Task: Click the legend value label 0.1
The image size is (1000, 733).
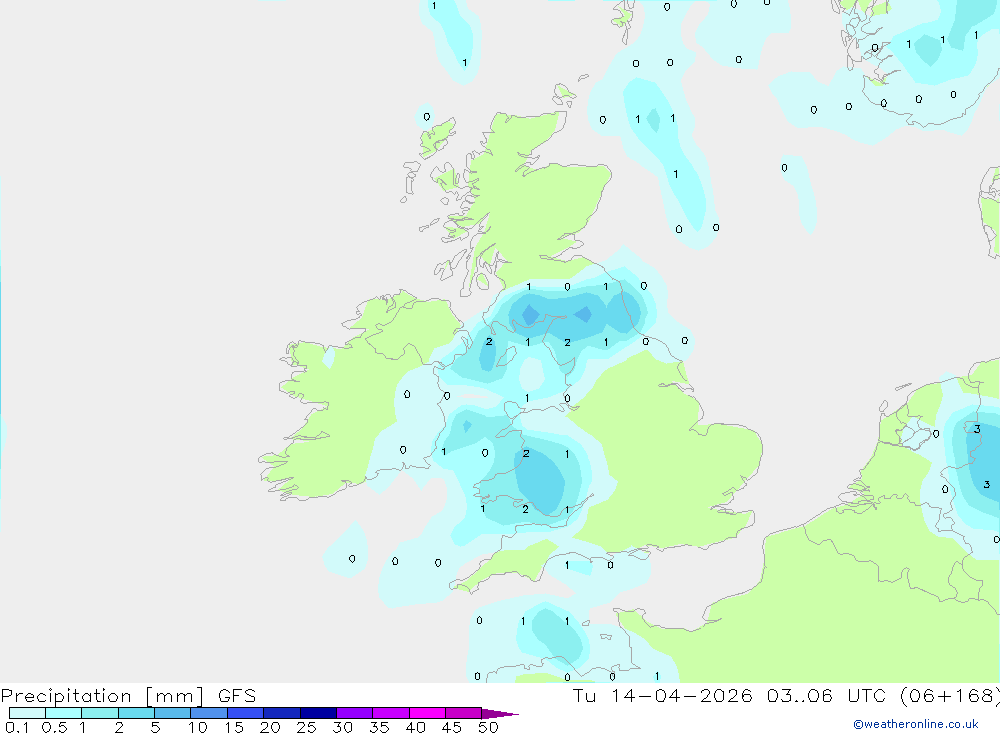Action: click(17, 727)
